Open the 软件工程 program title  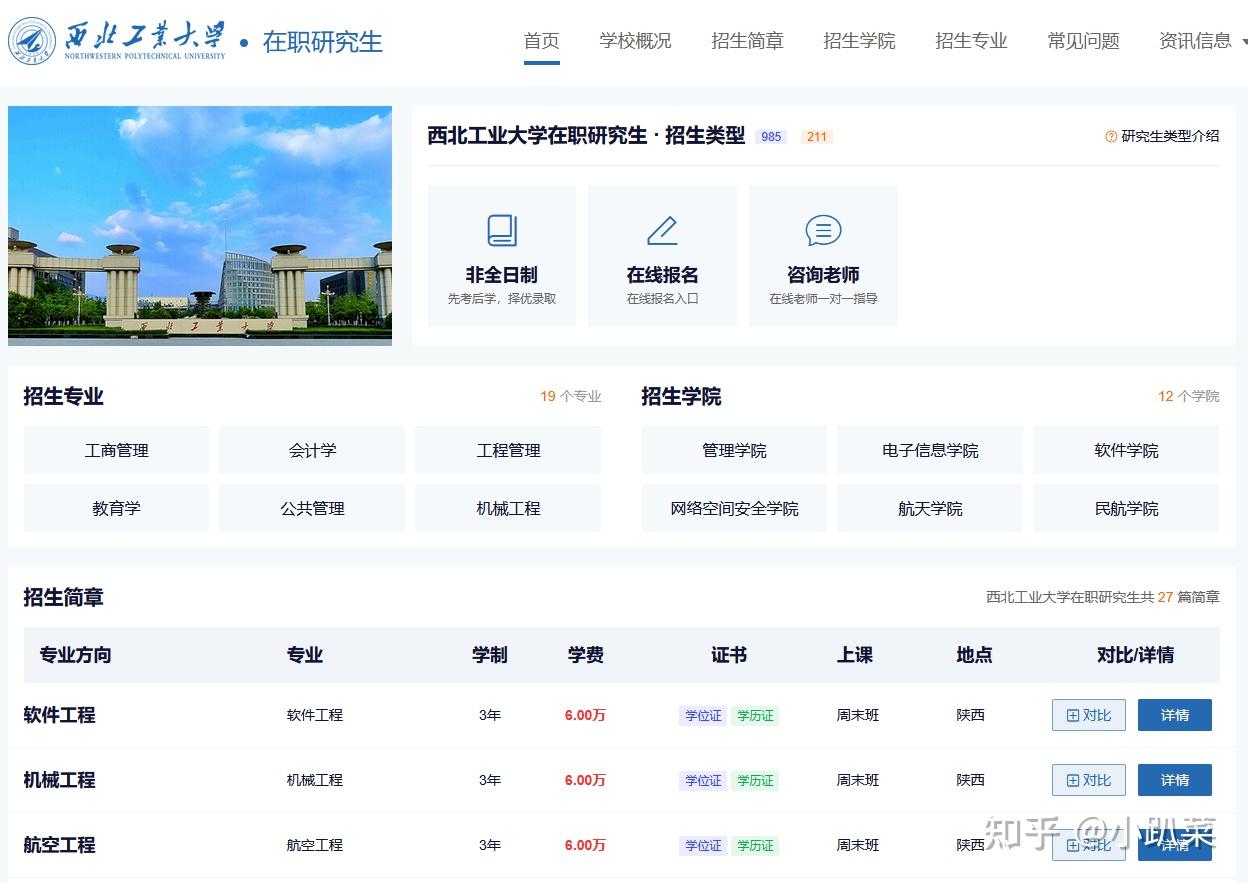[59, 715]
